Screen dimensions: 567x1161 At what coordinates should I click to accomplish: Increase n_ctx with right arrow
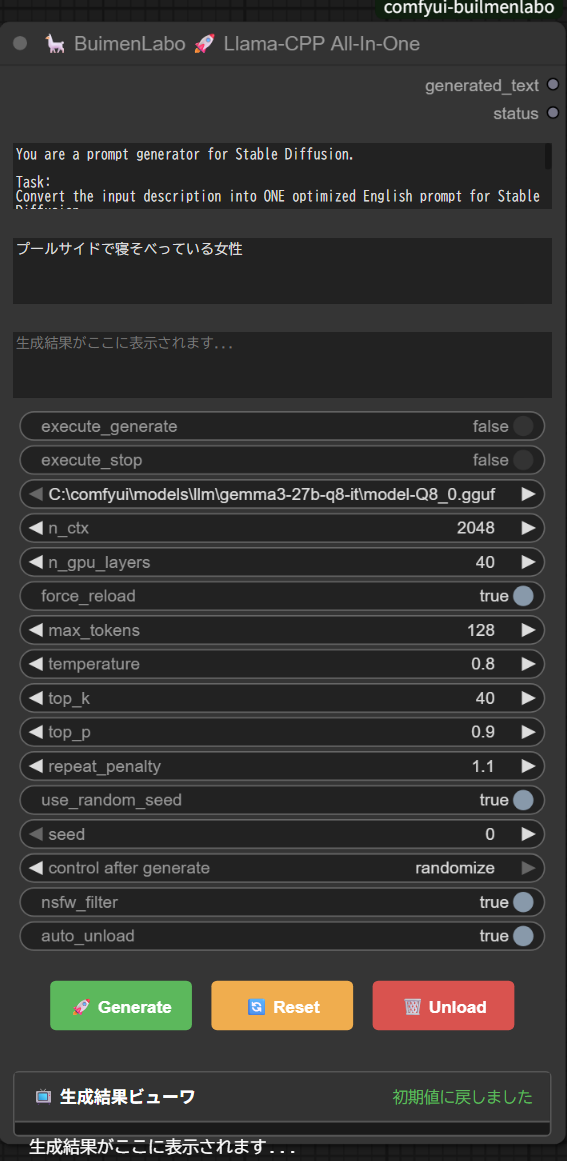click(528, 528)
